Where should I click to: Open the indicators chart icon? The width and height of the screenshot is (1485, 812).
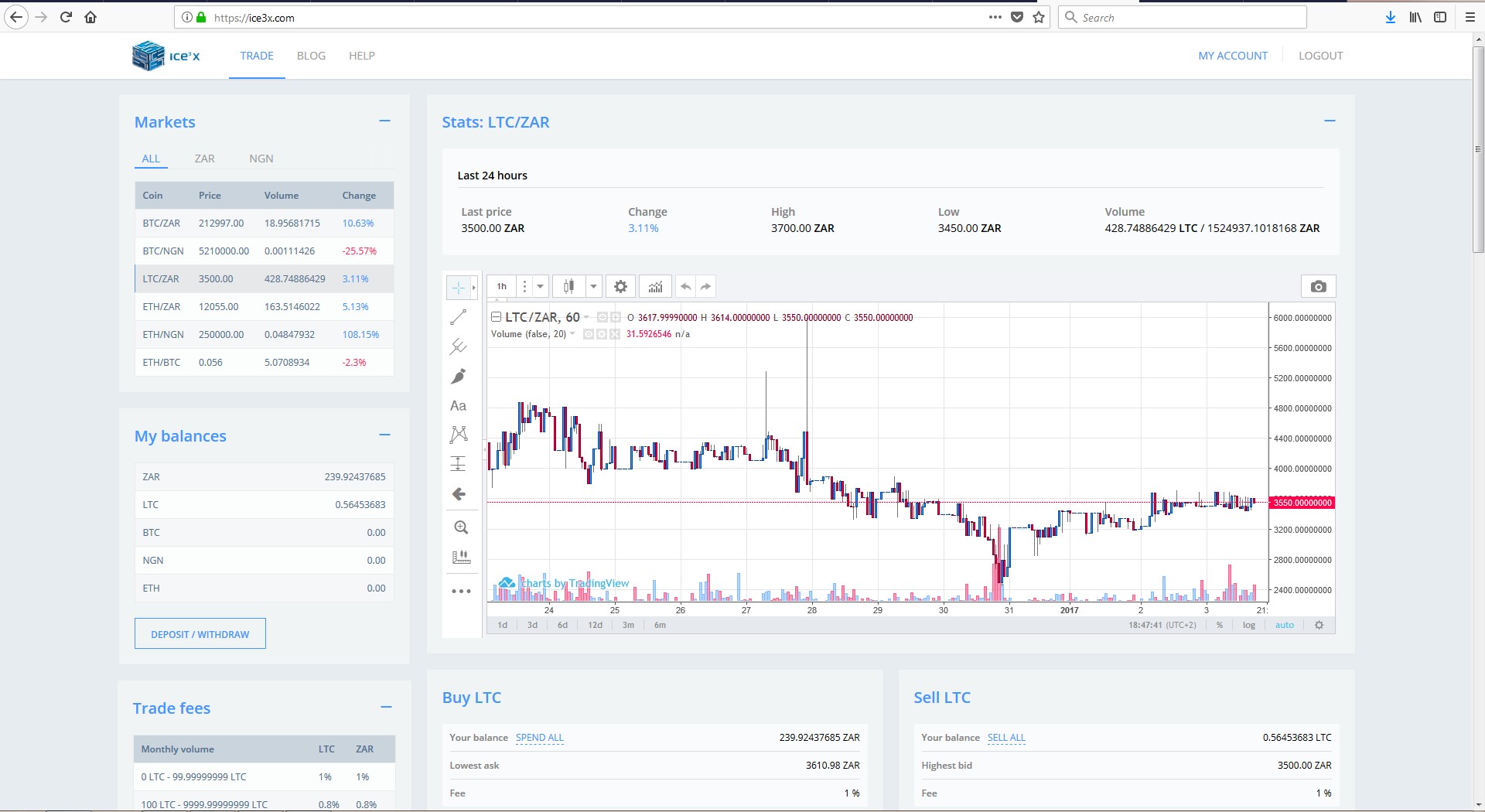tap(655, 287)
